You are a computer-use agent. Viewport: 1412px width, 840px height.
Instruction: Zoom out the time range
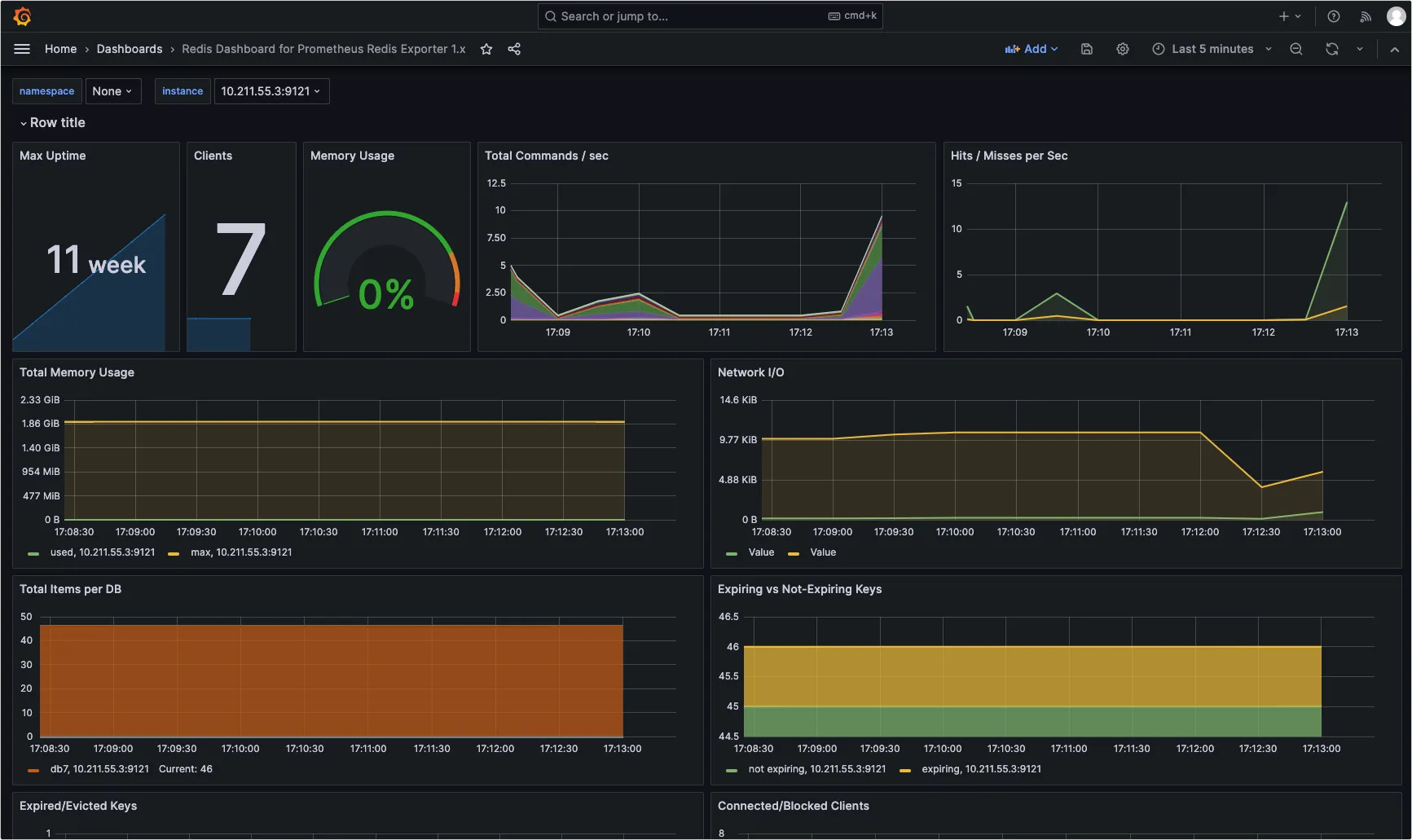click(x=1296, y=49)
